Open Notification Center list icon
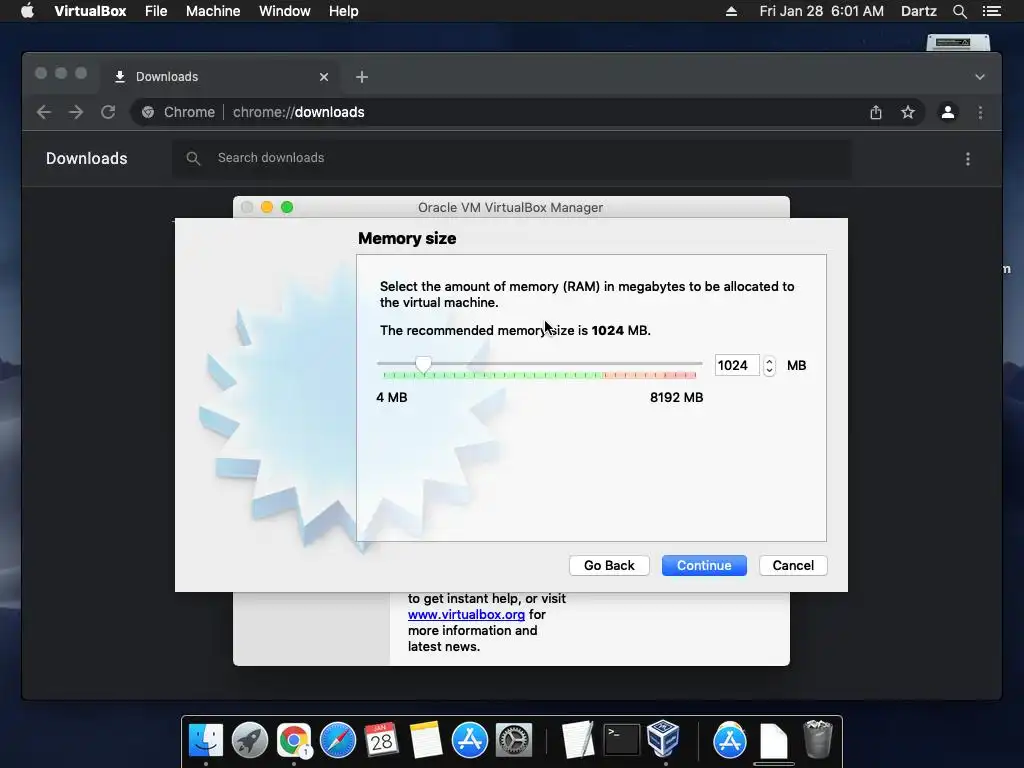This screenshot has height=768, width=1024. pyautogui.click(x=992, y=11)
